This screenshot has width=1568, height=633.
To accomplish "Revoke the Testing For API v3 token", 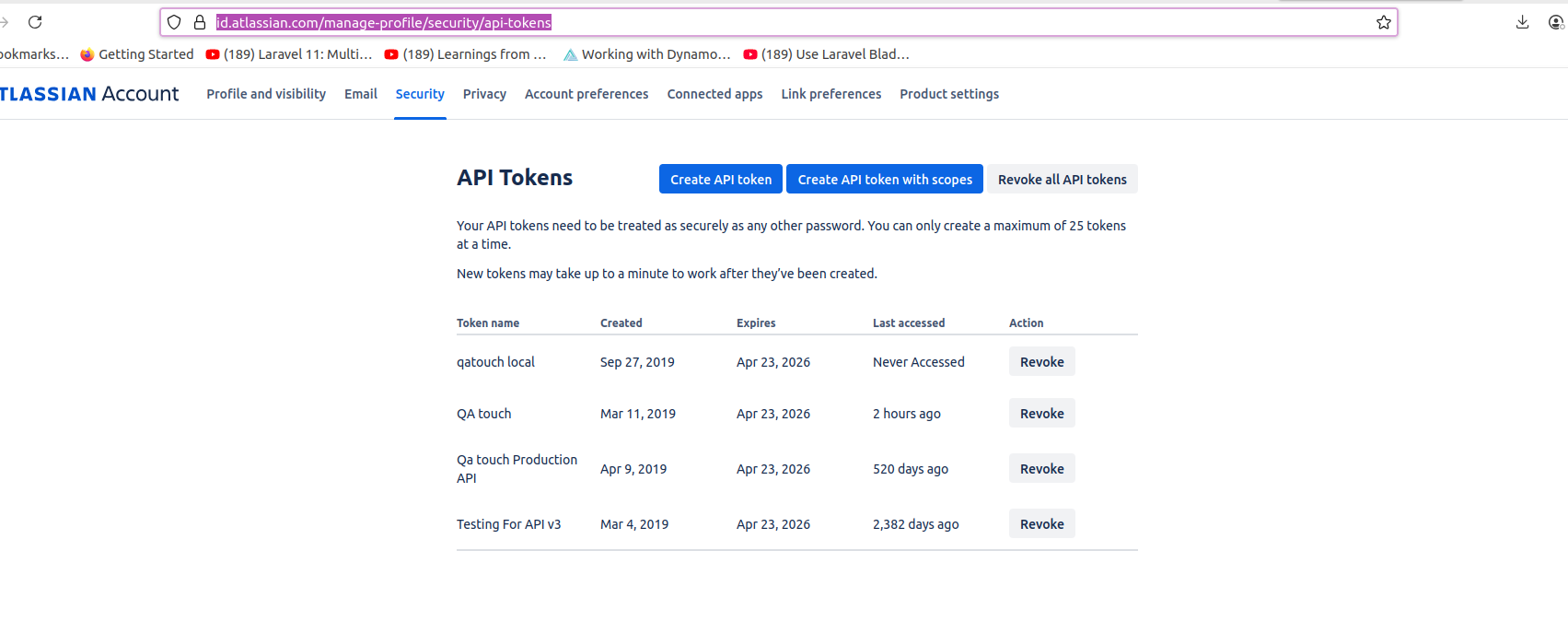I will tap(1041, 524).
